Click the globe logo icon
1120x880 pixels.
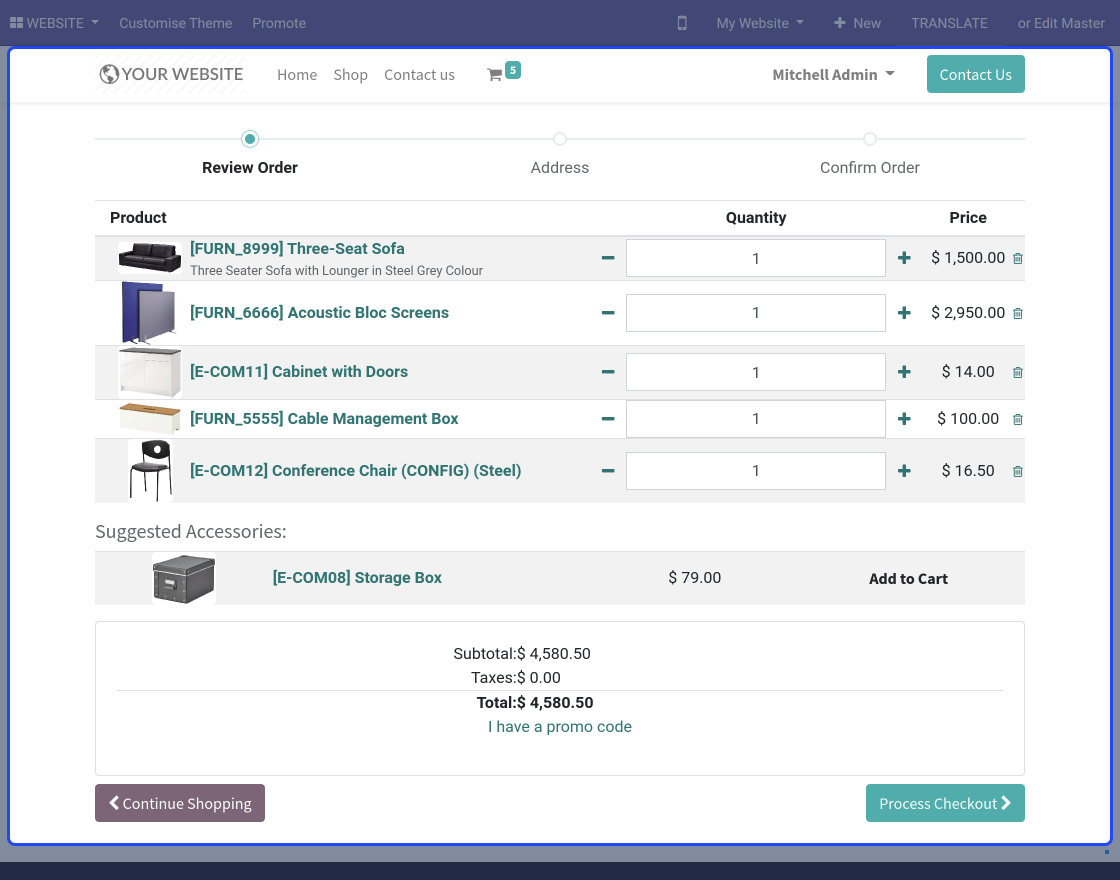(109, 74)
